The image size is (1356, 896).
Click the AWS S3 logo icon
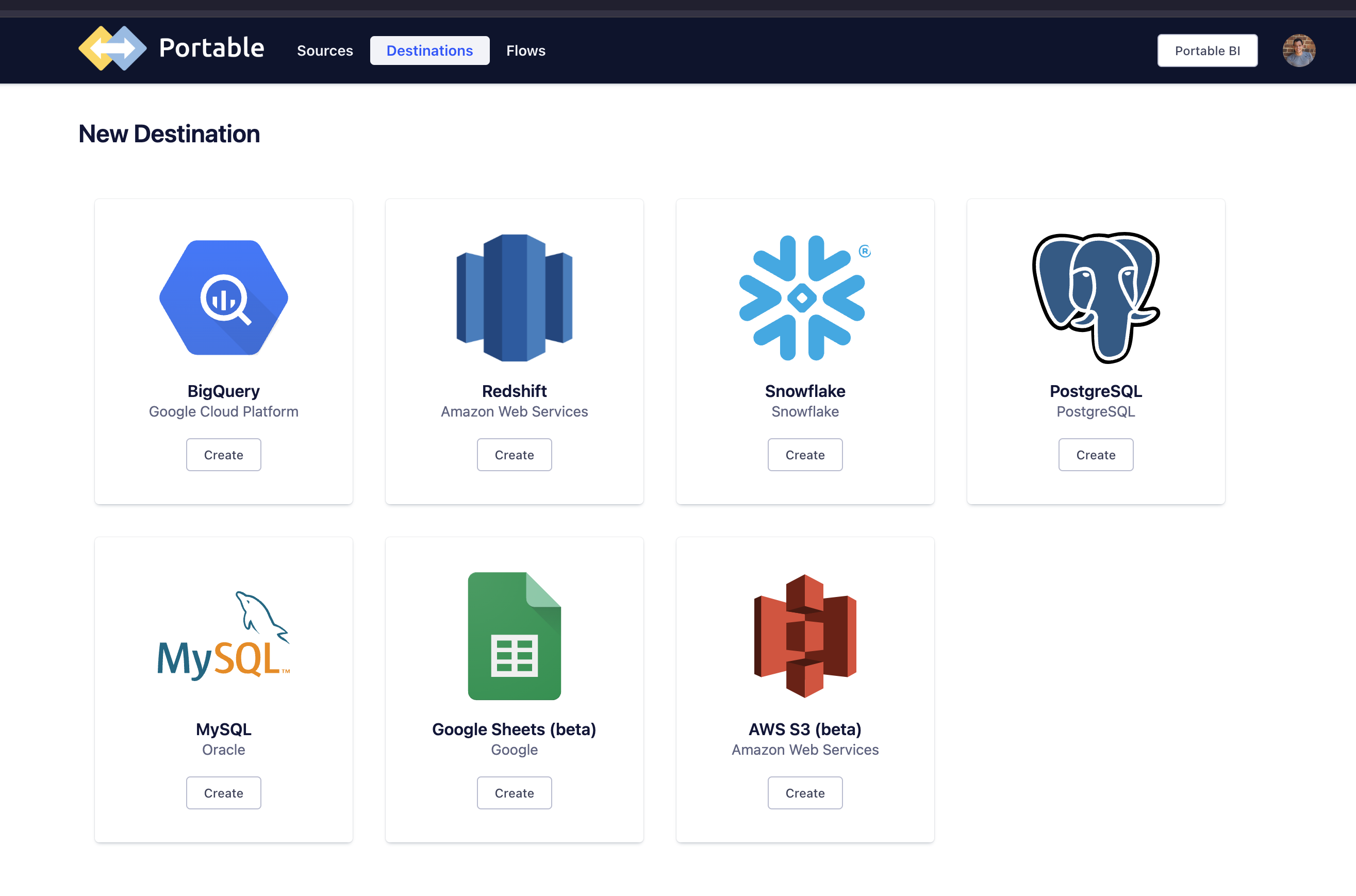(804, 636)
